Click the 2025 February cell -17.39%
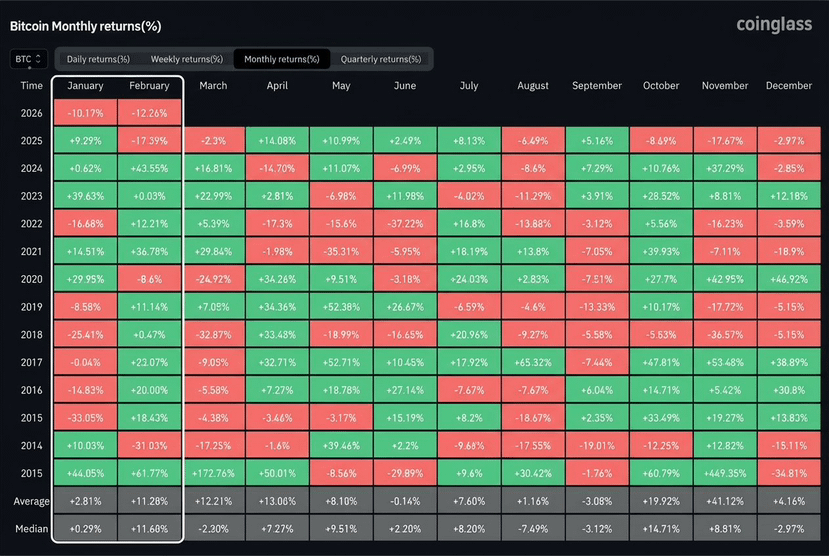This screenshot has width=829, height=556. (149, 141)
